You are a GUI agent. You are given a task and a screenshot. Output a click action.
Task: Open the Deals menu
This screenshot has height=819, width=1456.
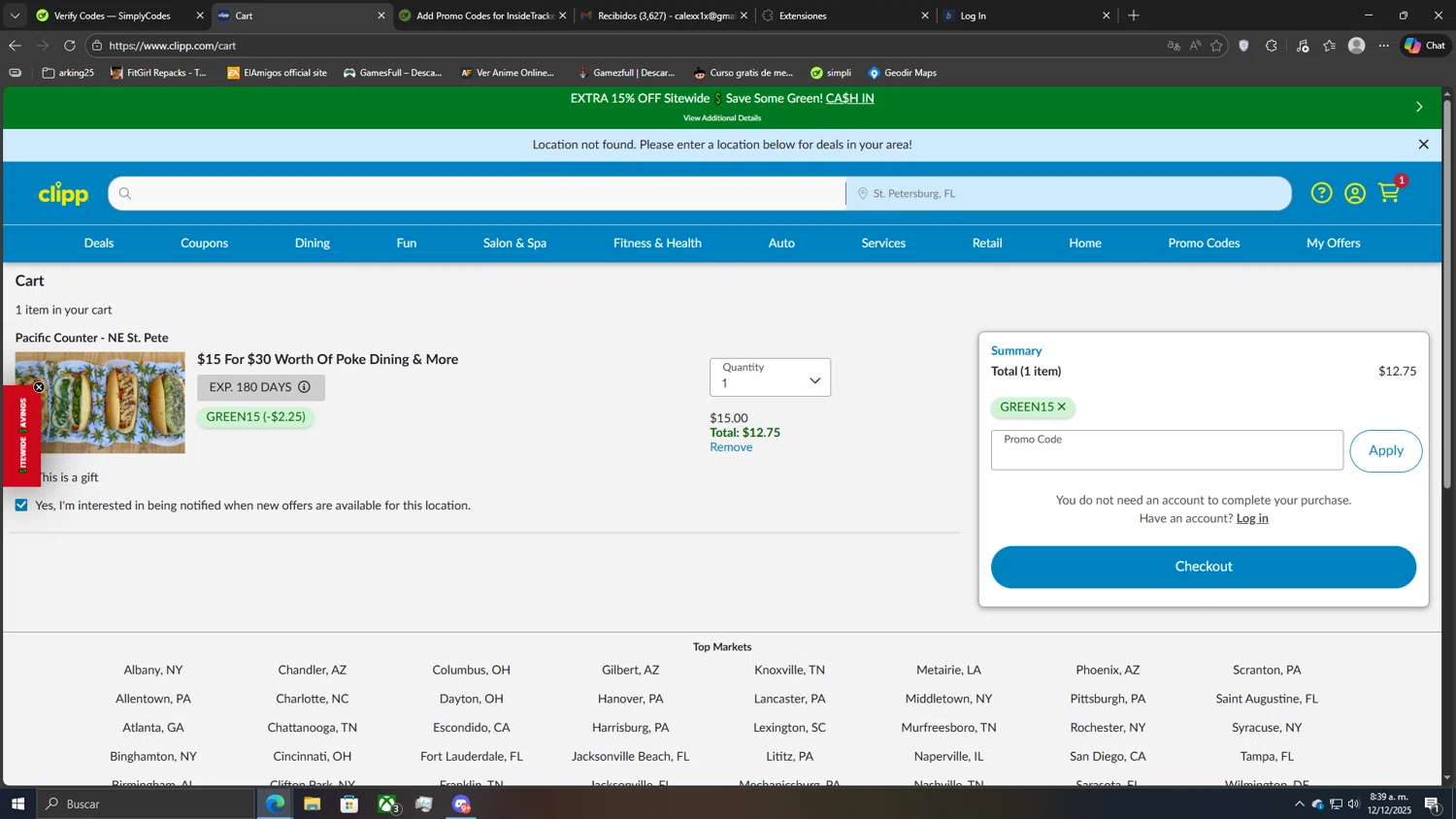pyautogui.click(x=99, y=243)
